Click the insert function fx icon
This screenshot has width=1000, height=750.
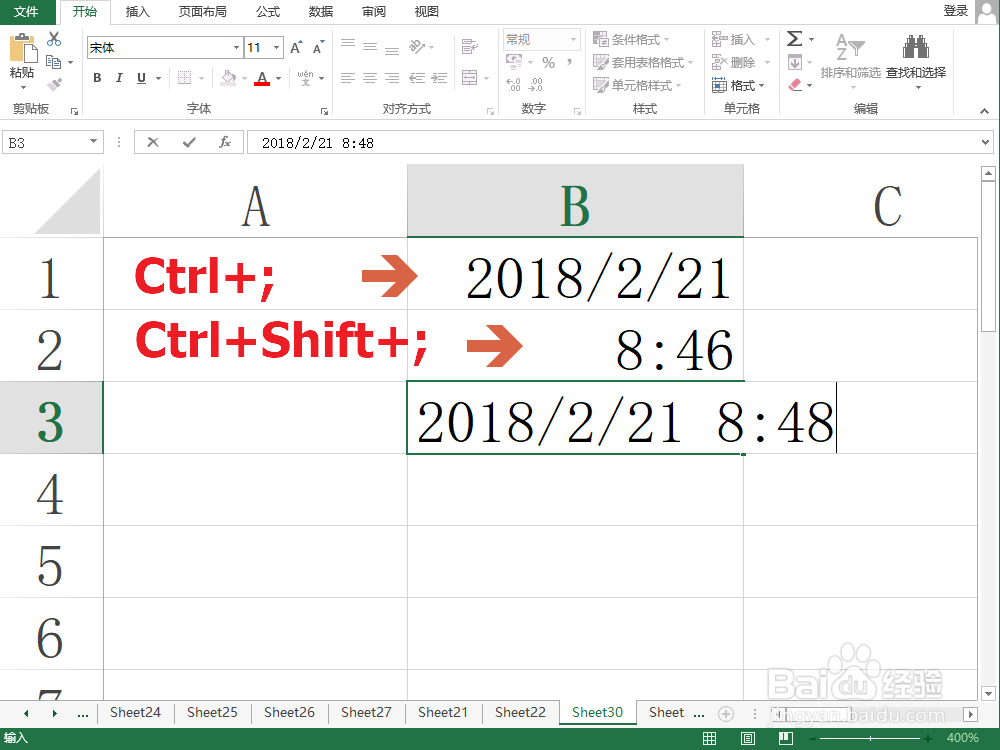tap(224, 142)
